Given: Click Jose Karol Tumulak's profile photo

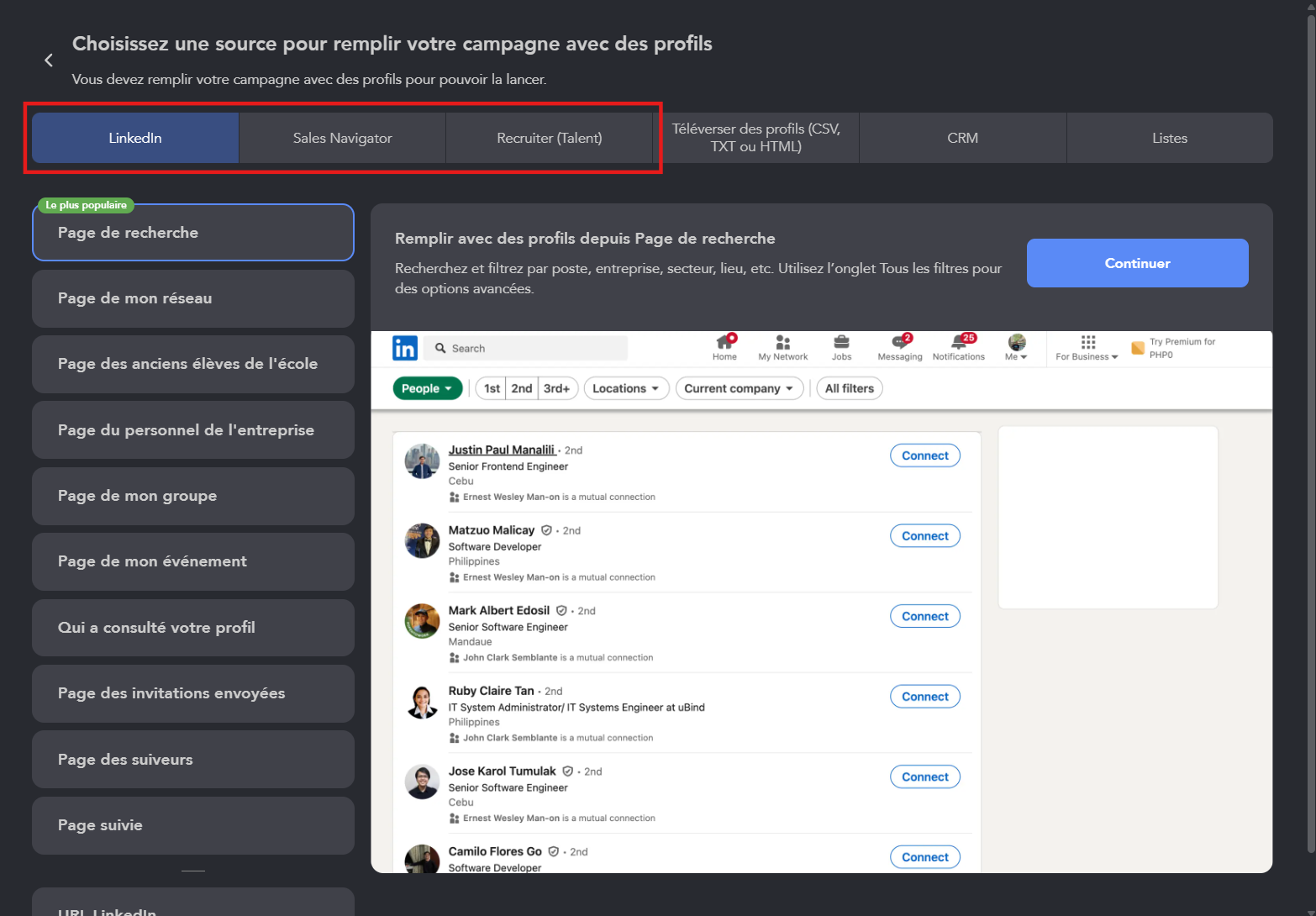Looking at the screenshot, I should (422, 782).
